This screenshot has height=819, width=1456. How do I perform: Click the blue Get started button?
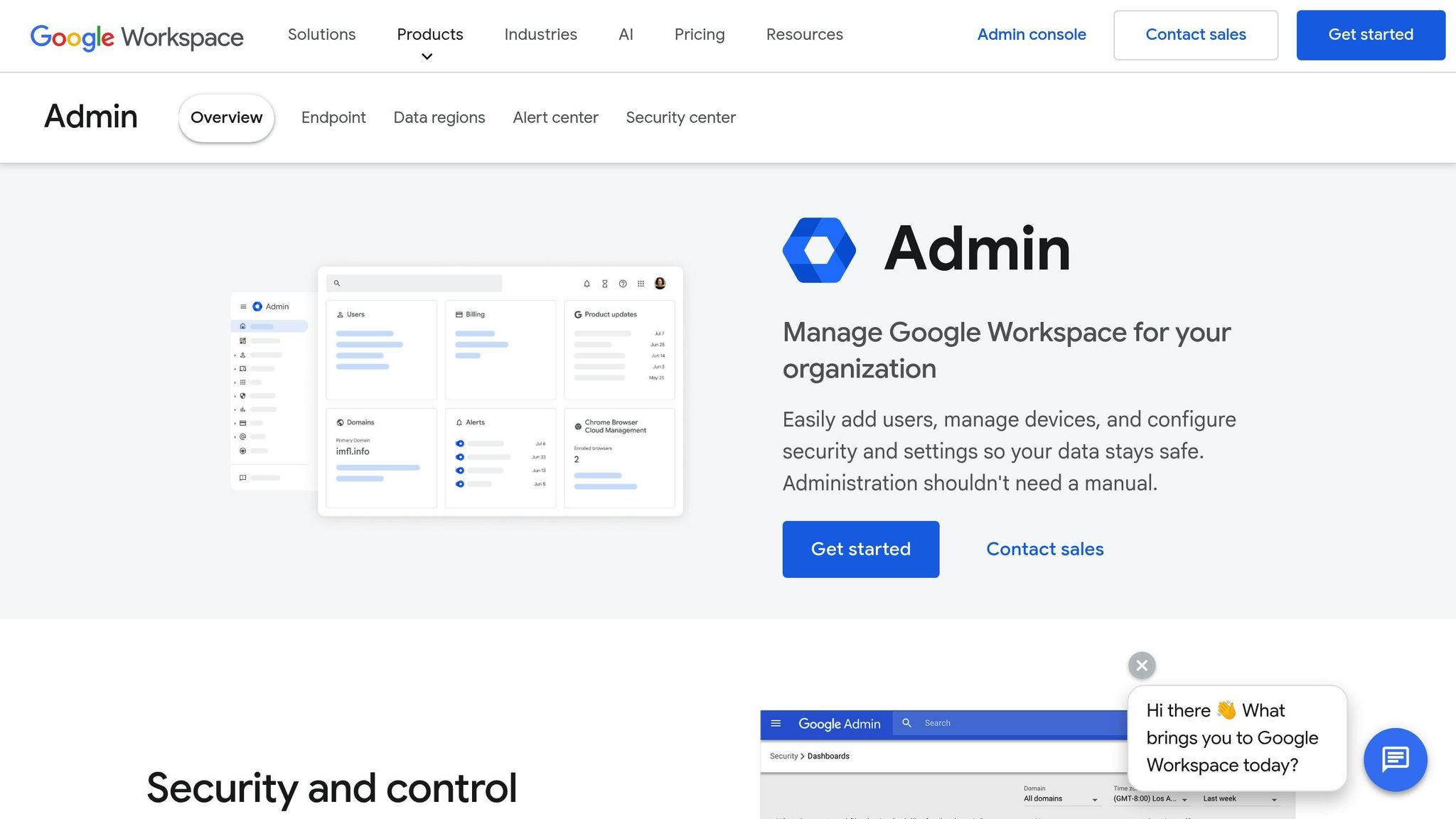[x=860, y=549]
